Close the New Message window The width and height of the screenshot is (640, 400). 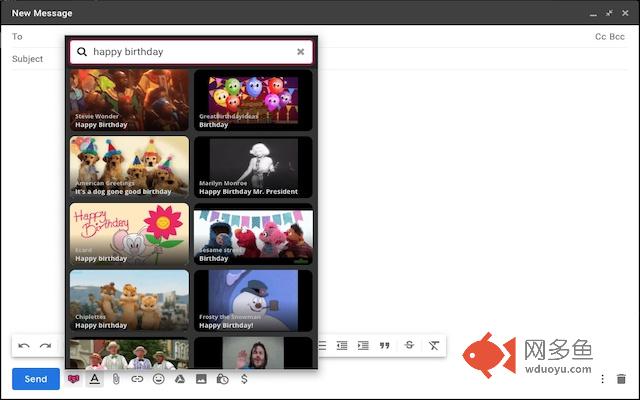click(x=625, y=13)
